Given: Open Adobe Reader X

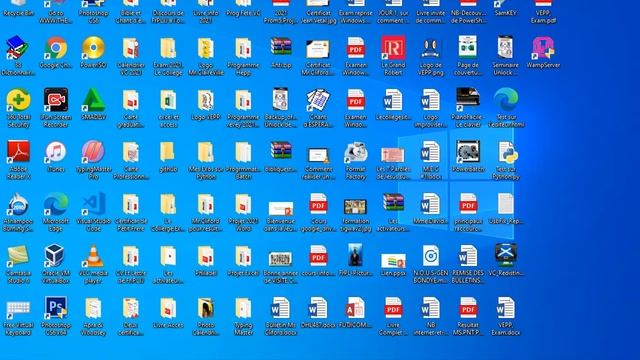Looking at the screenshot, I should point(18,152).
